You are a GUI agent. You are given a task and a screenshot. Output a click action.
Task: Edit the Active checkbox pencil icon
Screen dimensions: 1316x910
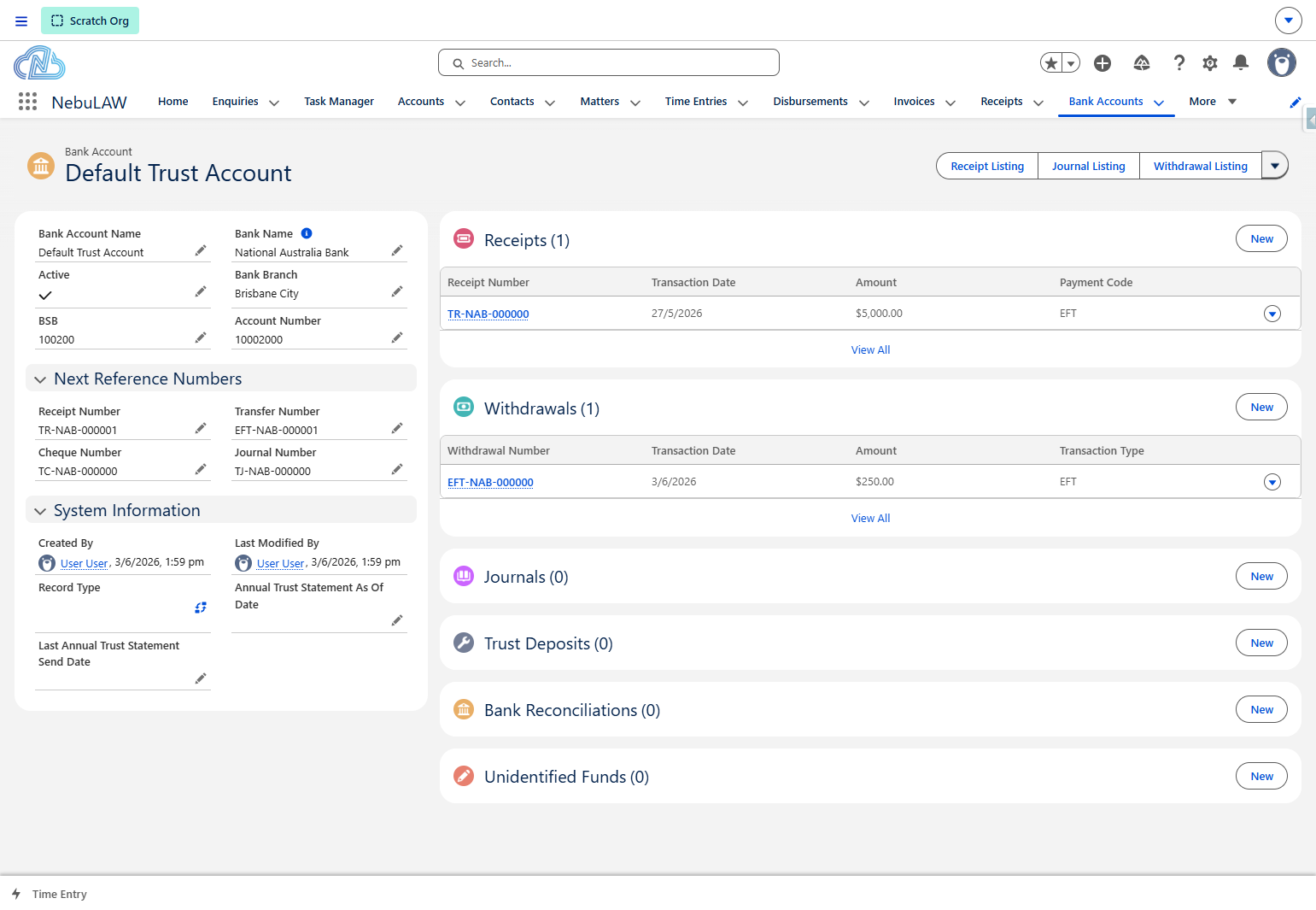coord(201,291)
